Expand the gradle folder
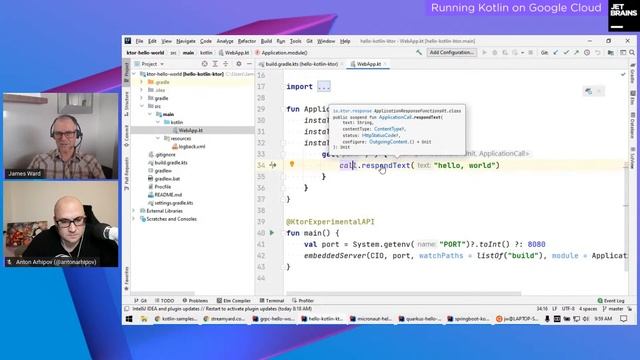Image resolution: width=640 pixels, height=360 pixels. click(142, 98)
